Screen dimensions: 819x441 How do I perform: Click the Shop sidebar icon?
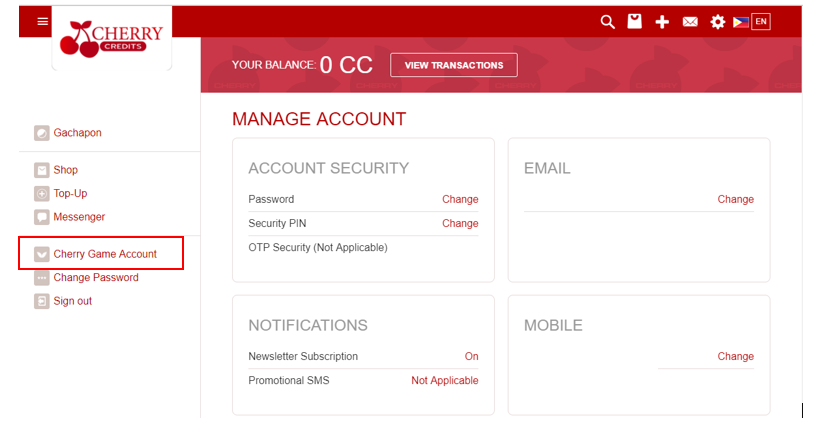coord(42,170)
